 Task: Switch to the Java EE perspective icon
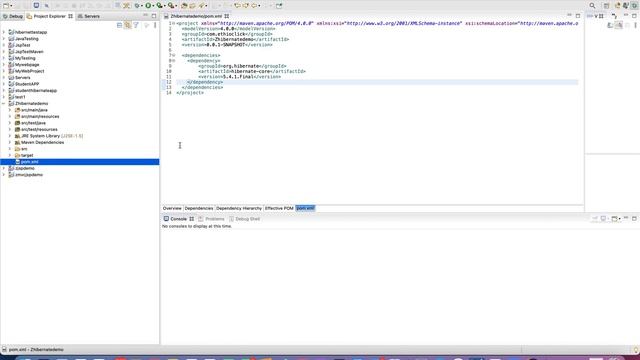pos(617,5)
